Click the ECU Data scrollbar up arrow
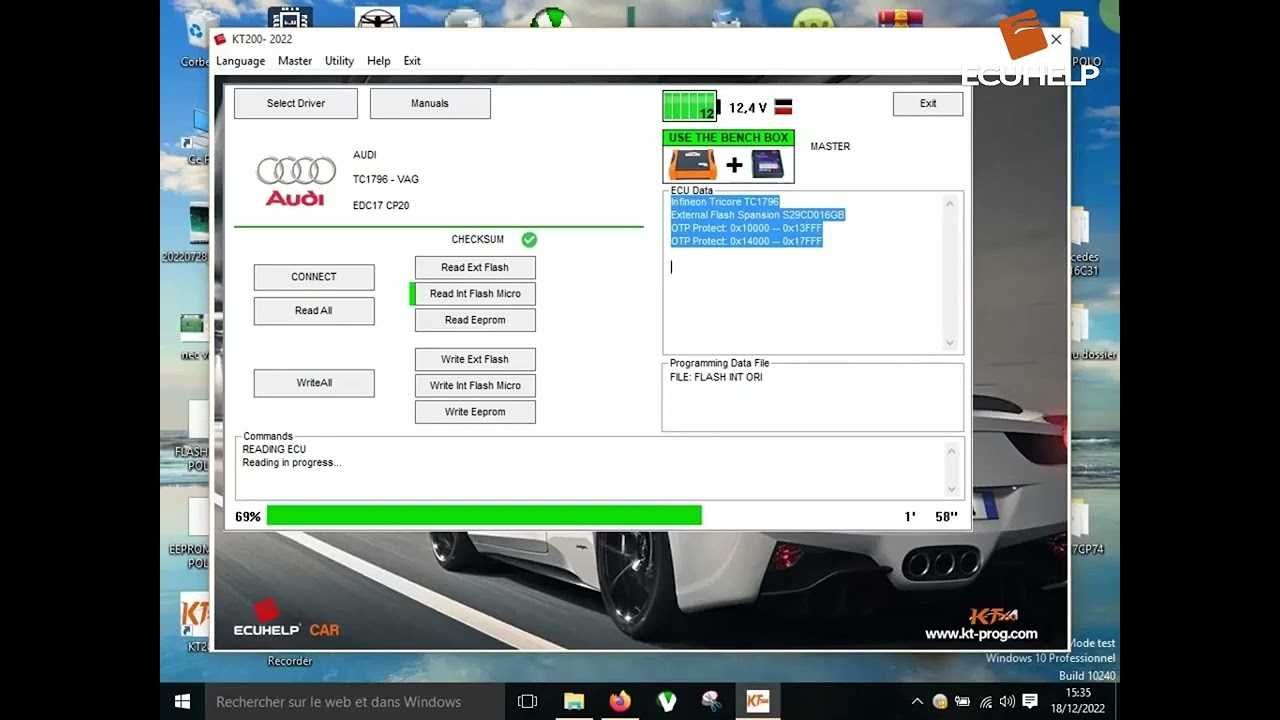Viewport: 1280px width, 720px height. pos(950,204)
